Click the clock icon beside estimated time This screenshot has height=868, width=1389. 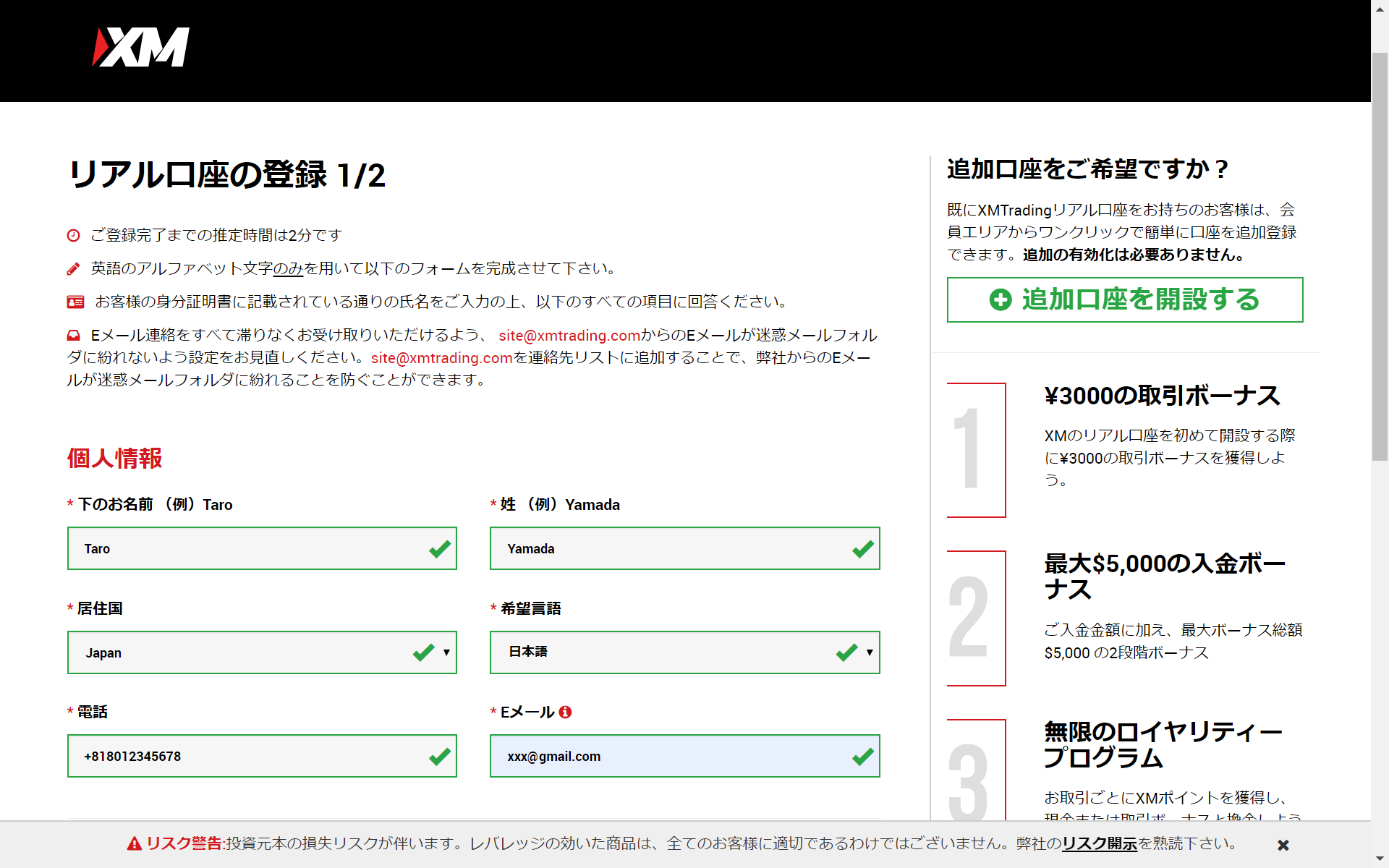(73, 236)
